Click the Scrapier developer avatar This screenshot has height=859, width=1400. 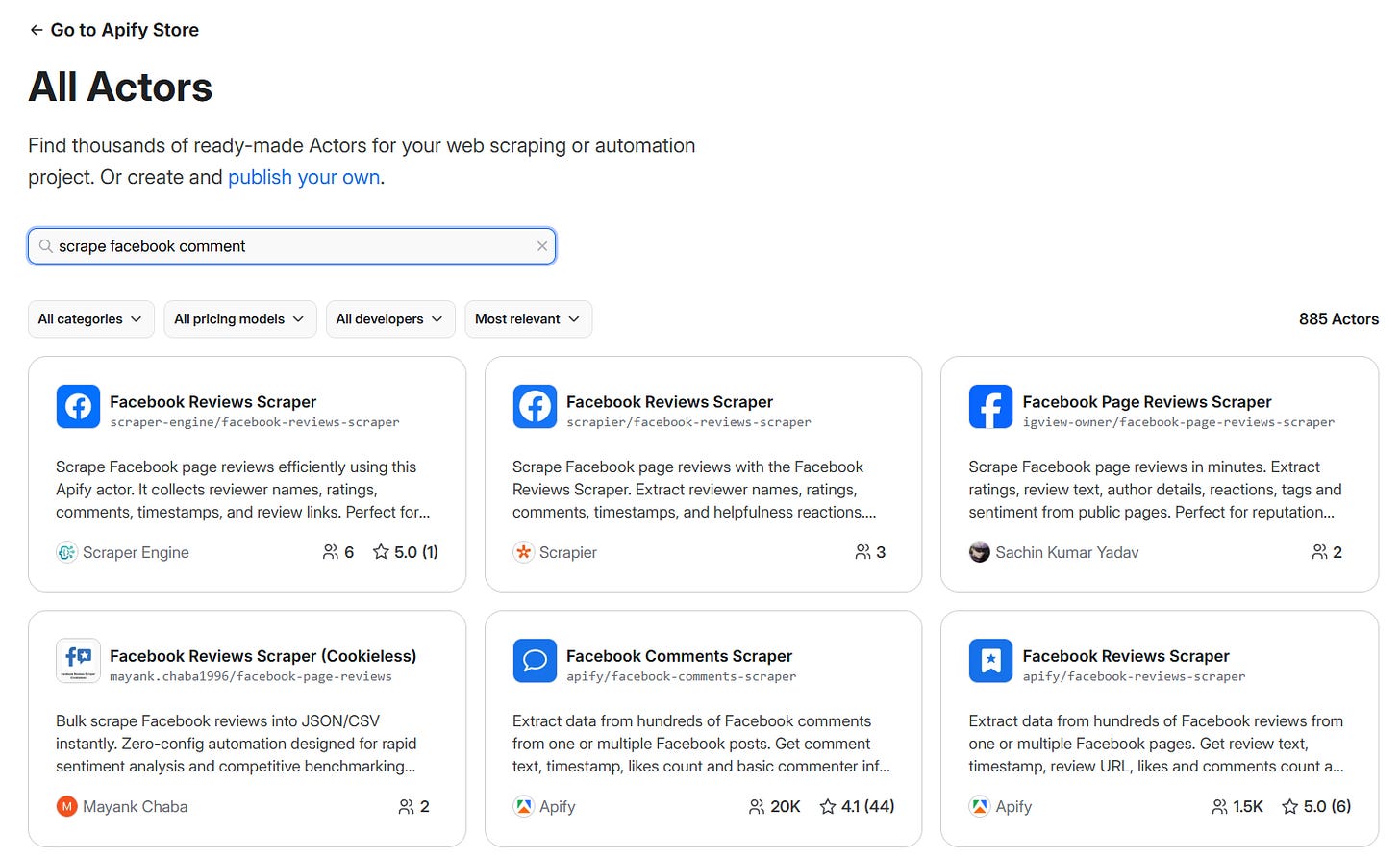(x=523, y=552)
